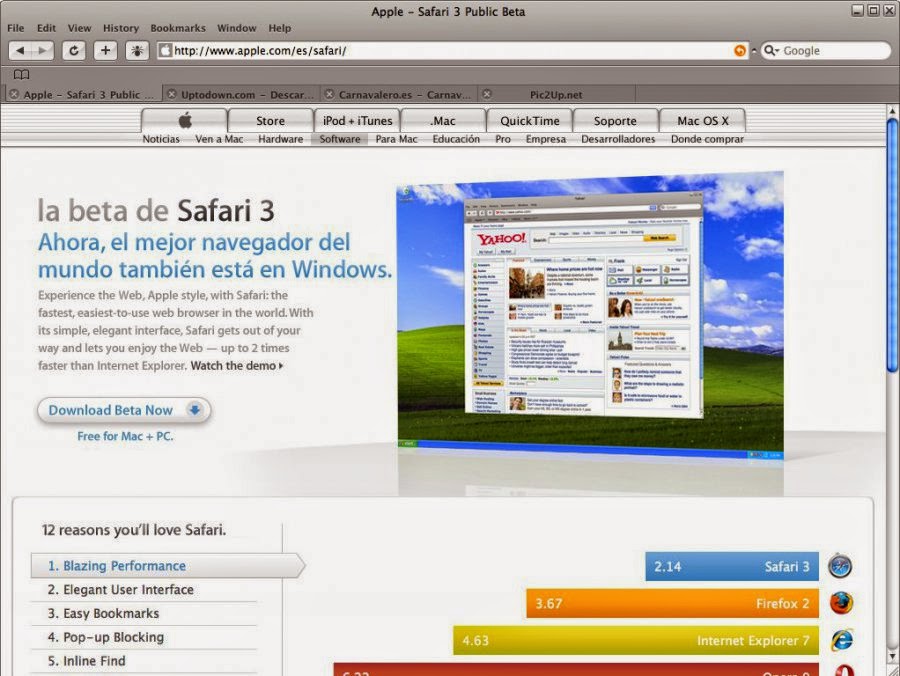Click the vertical scrollbar thumb
This screenshot has height=676, width=900.
(x=893, y=245)
